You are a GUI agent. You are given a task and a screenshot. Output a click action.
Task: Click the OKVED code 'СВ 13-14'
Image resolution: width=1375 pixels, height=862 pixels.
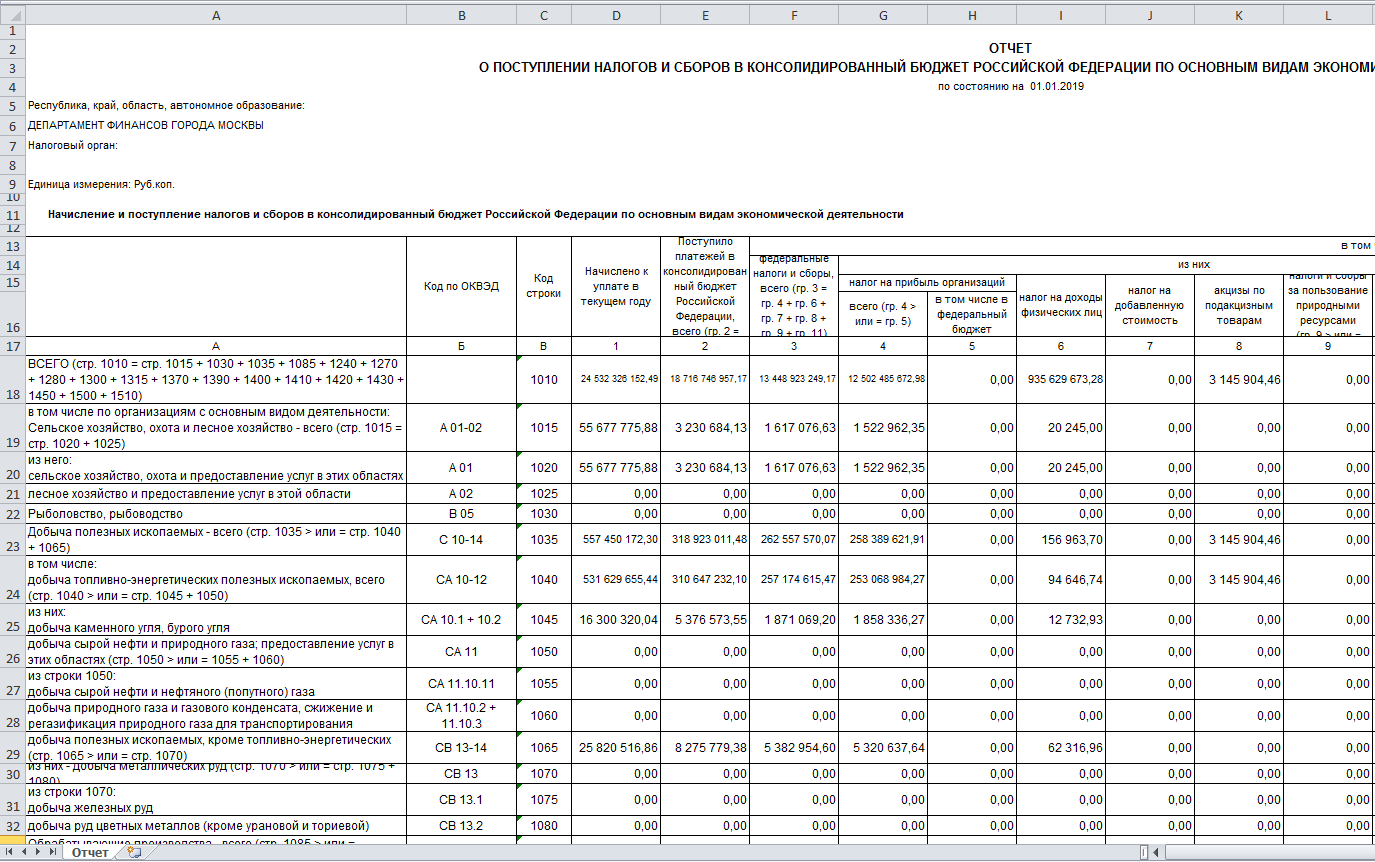coord(461,748)
